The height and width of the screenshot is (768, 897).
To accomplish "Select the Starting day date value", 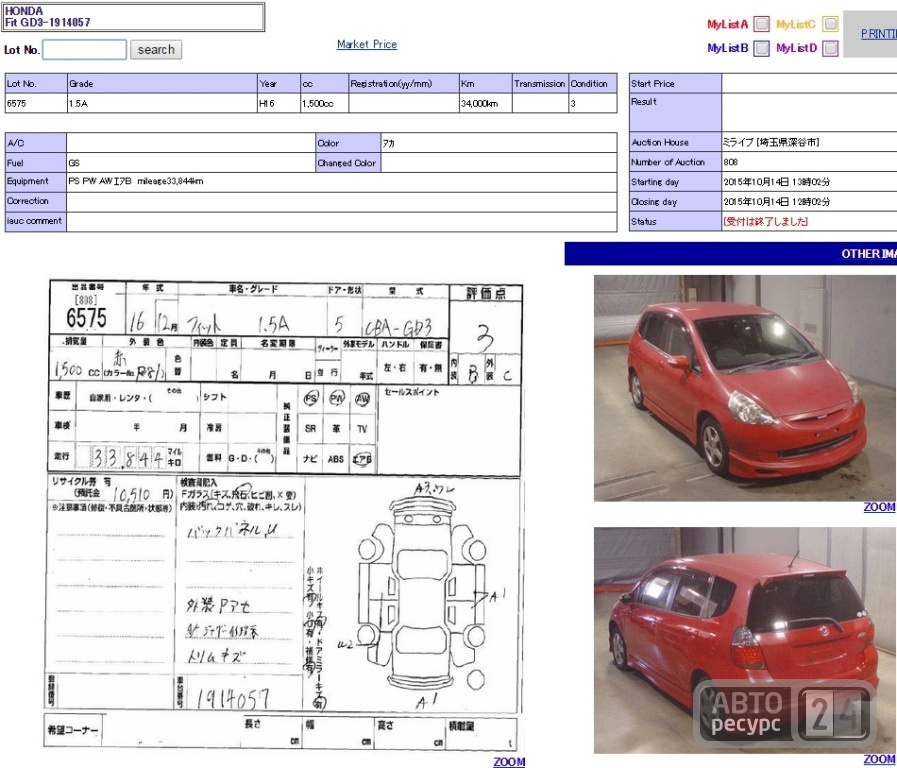I will coord(776,182).
